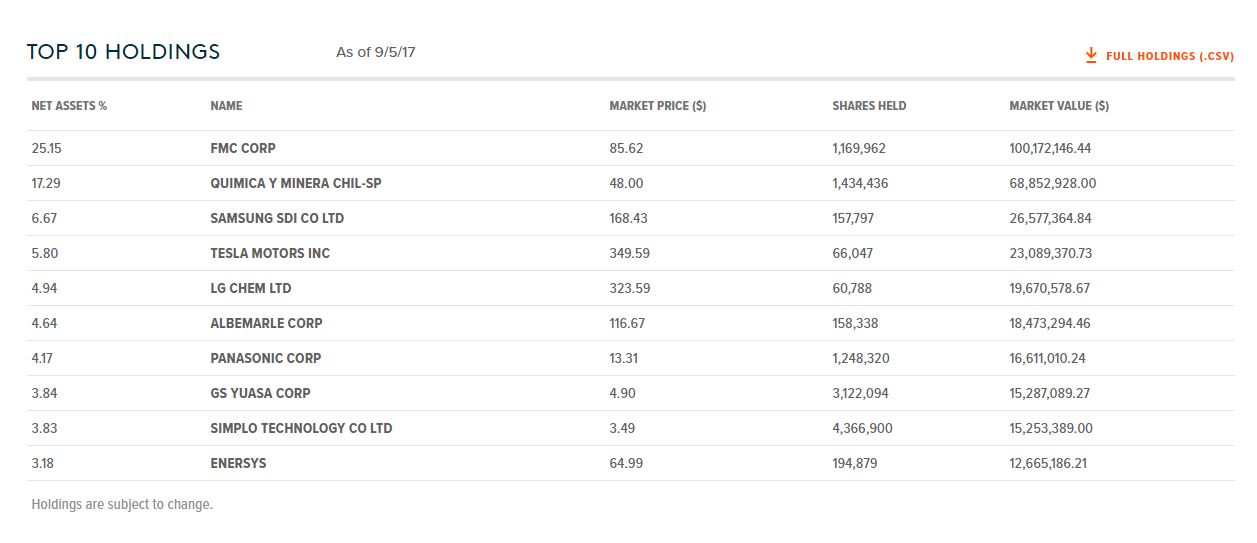Click on SAMSUNG SDI CO LTD
The width and height of the screenshot is (1257, 543).
pos(277,218)
